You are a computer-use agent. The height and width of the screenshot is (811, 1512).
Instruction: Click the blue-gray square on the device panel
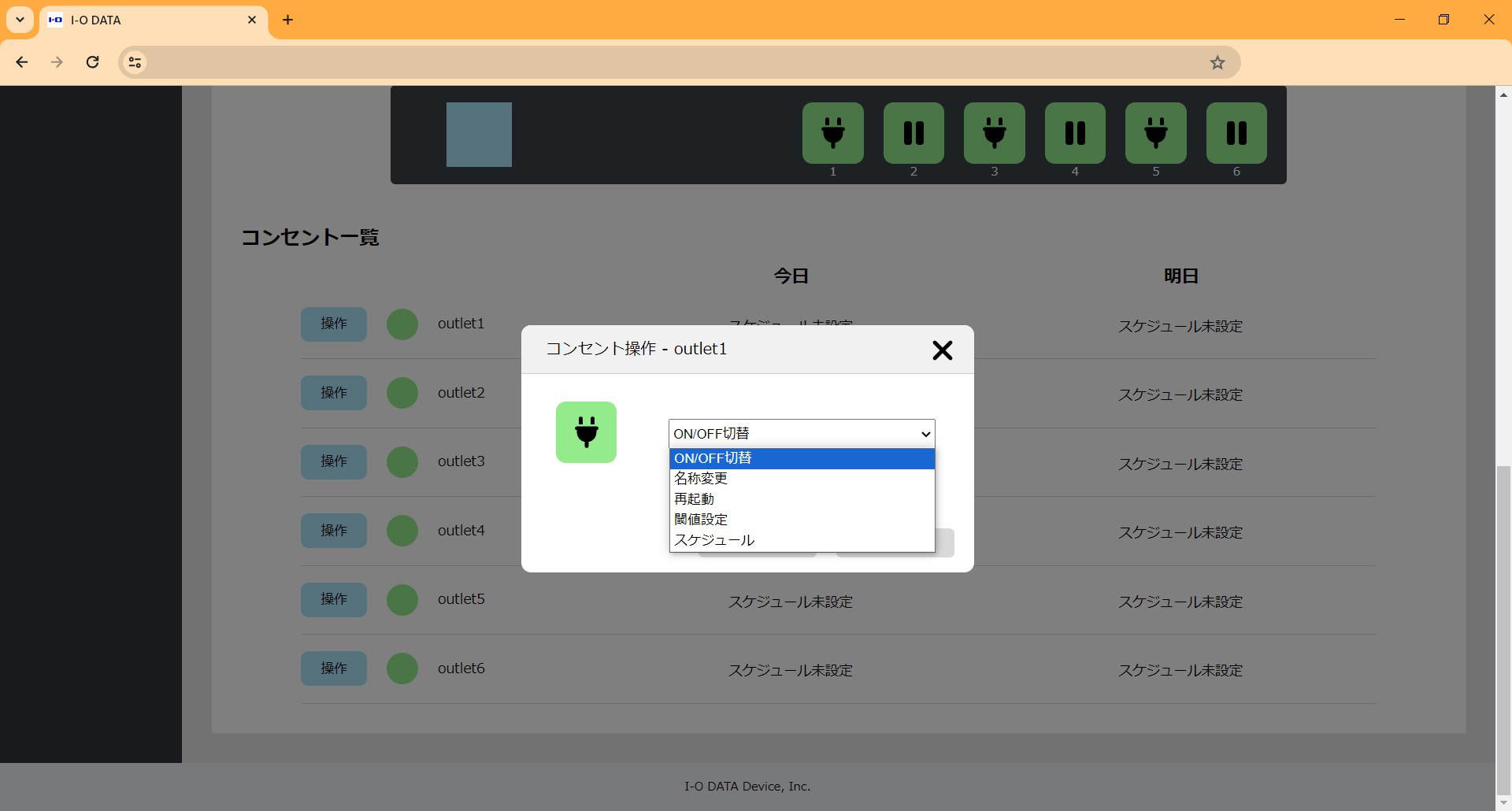[x=479, y=135]
